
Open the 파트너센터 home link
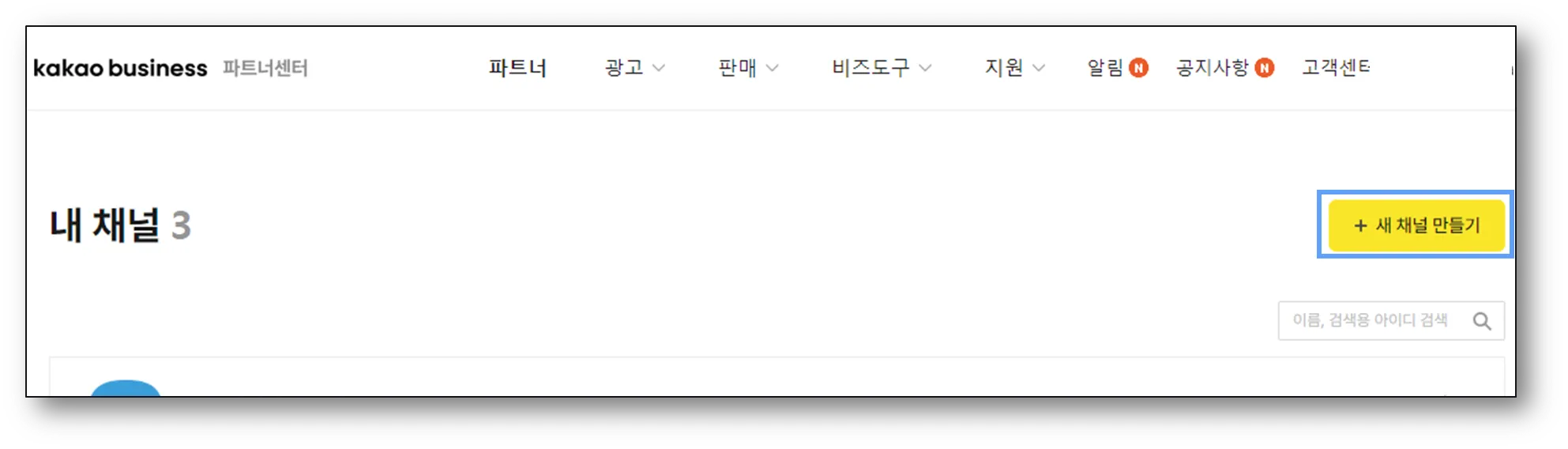click(x=265, y=68)
